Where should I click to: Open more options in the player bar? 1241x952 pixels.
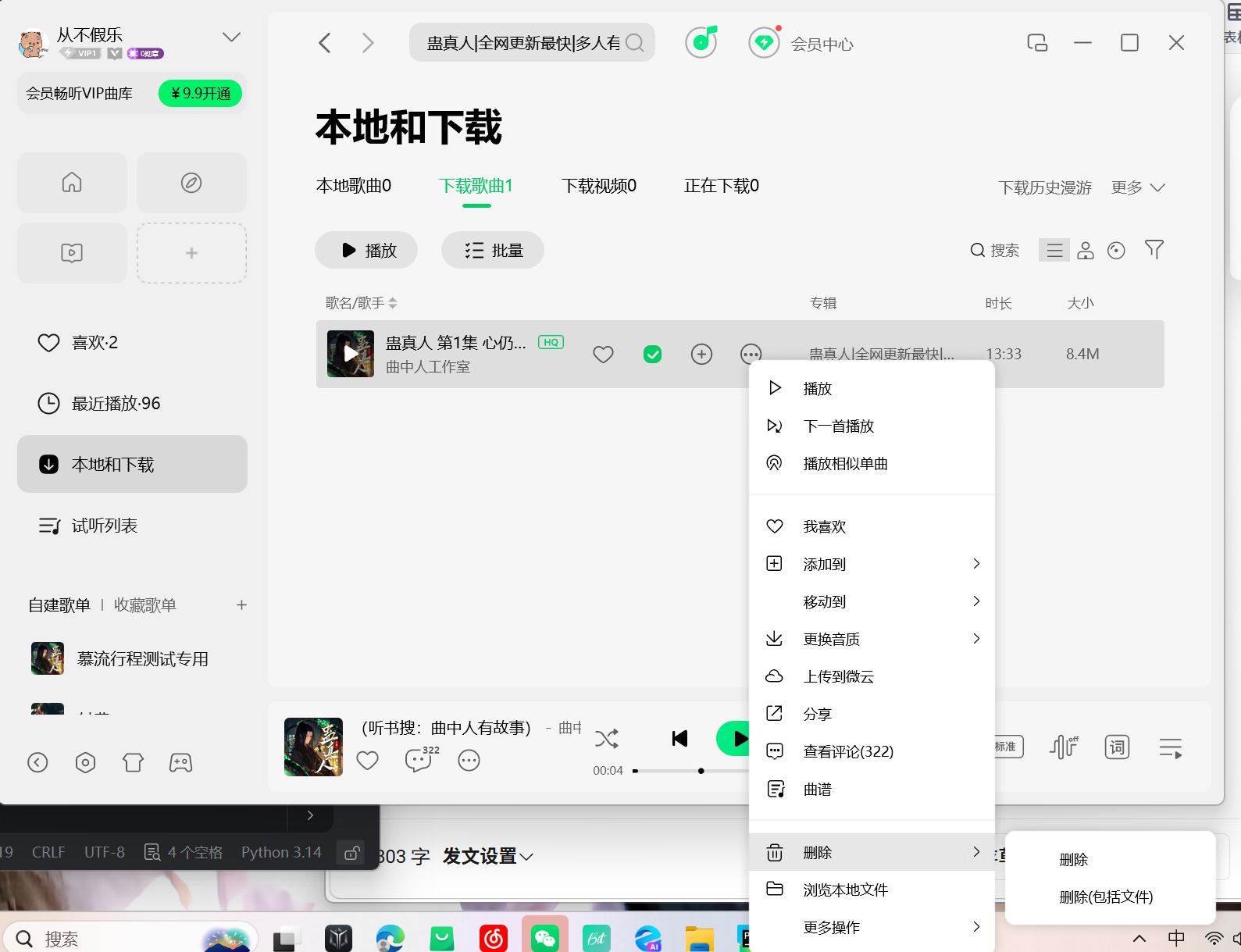tap(469, 761)
